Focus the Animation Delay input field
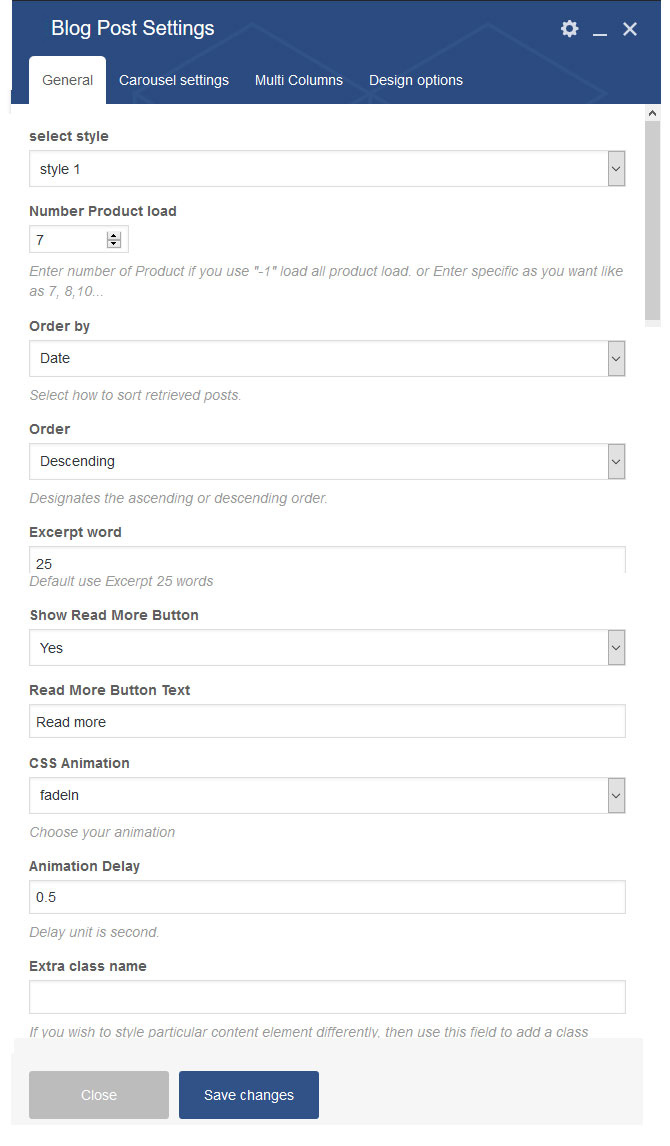670x1146 pixels. [x=327, y=897]
